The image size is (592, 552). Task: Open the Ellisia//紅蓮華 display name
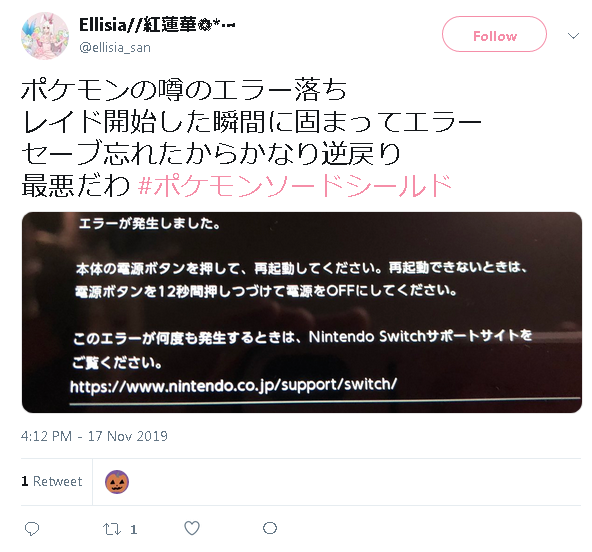pos(157,25)
